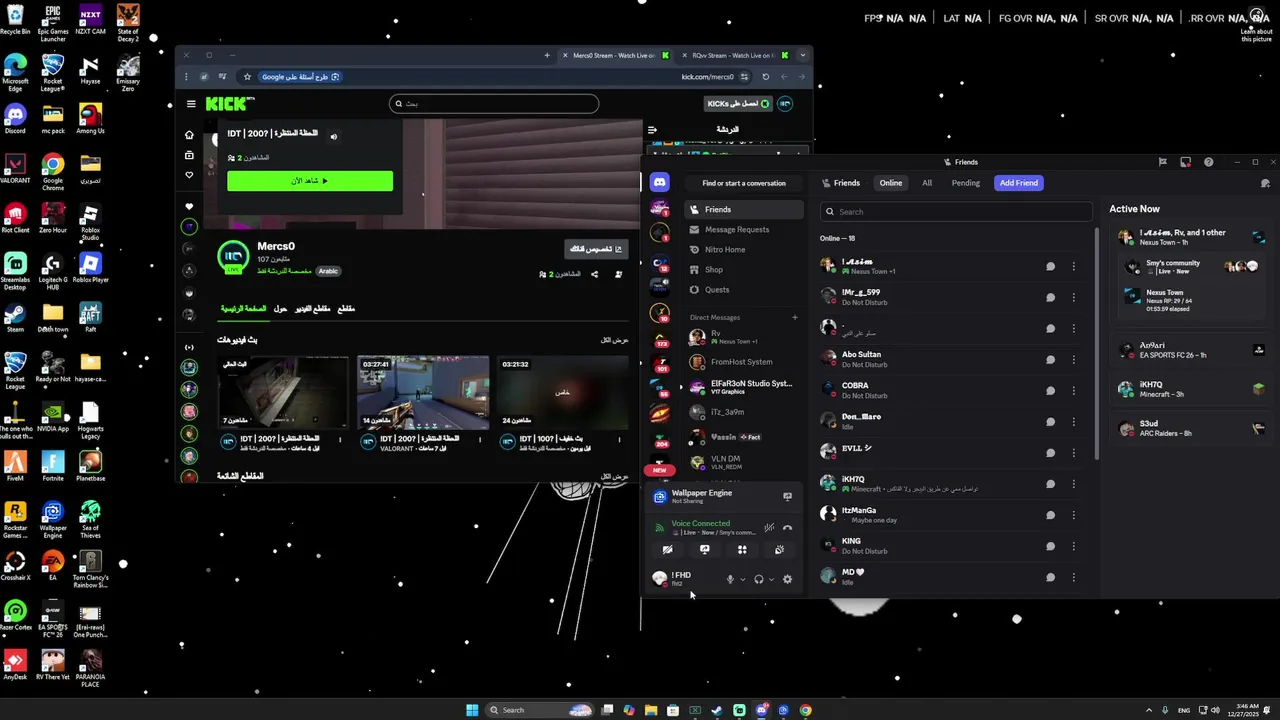Open video thumbnail with 03:27:41 duration

423,392
